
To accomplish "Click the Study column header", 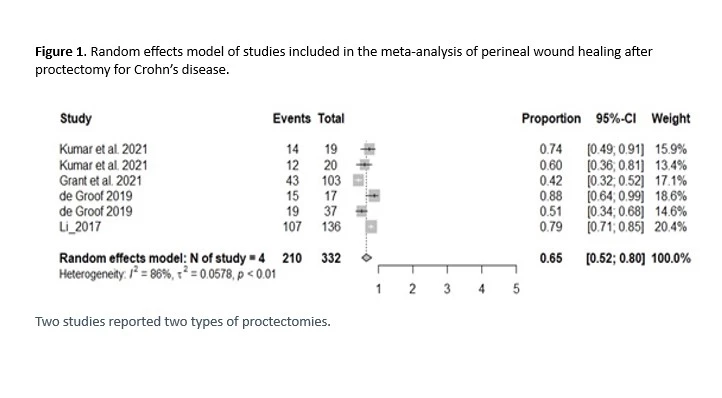I will coord(76,118).
